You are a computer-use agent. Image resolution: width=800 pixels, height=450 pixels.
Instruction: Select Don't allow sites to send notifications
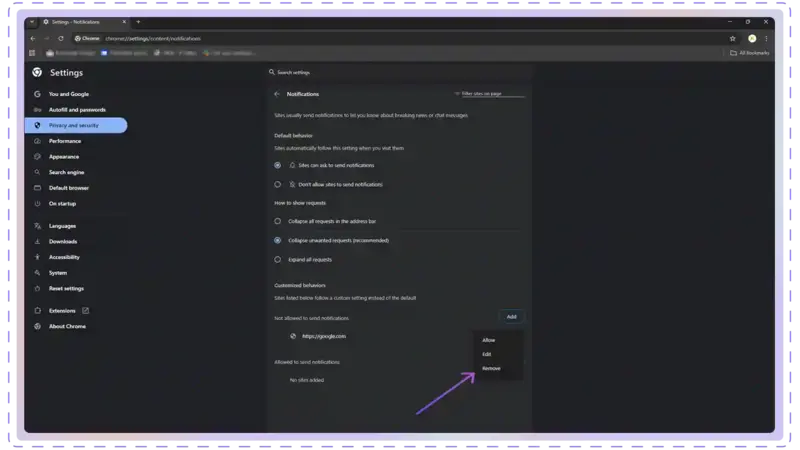click(x=278, y=185)
